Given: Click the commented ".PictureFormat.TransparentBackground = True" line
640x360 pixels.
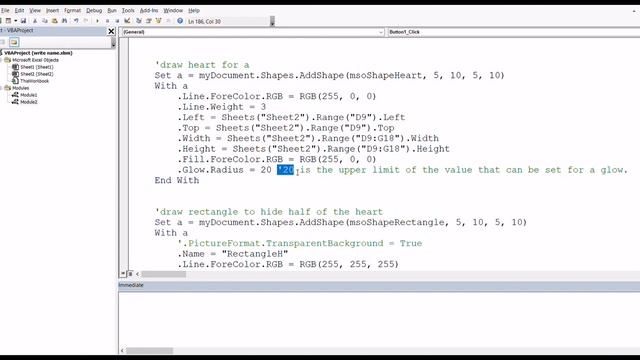Looking at the screenshot, I should [300, 243].
